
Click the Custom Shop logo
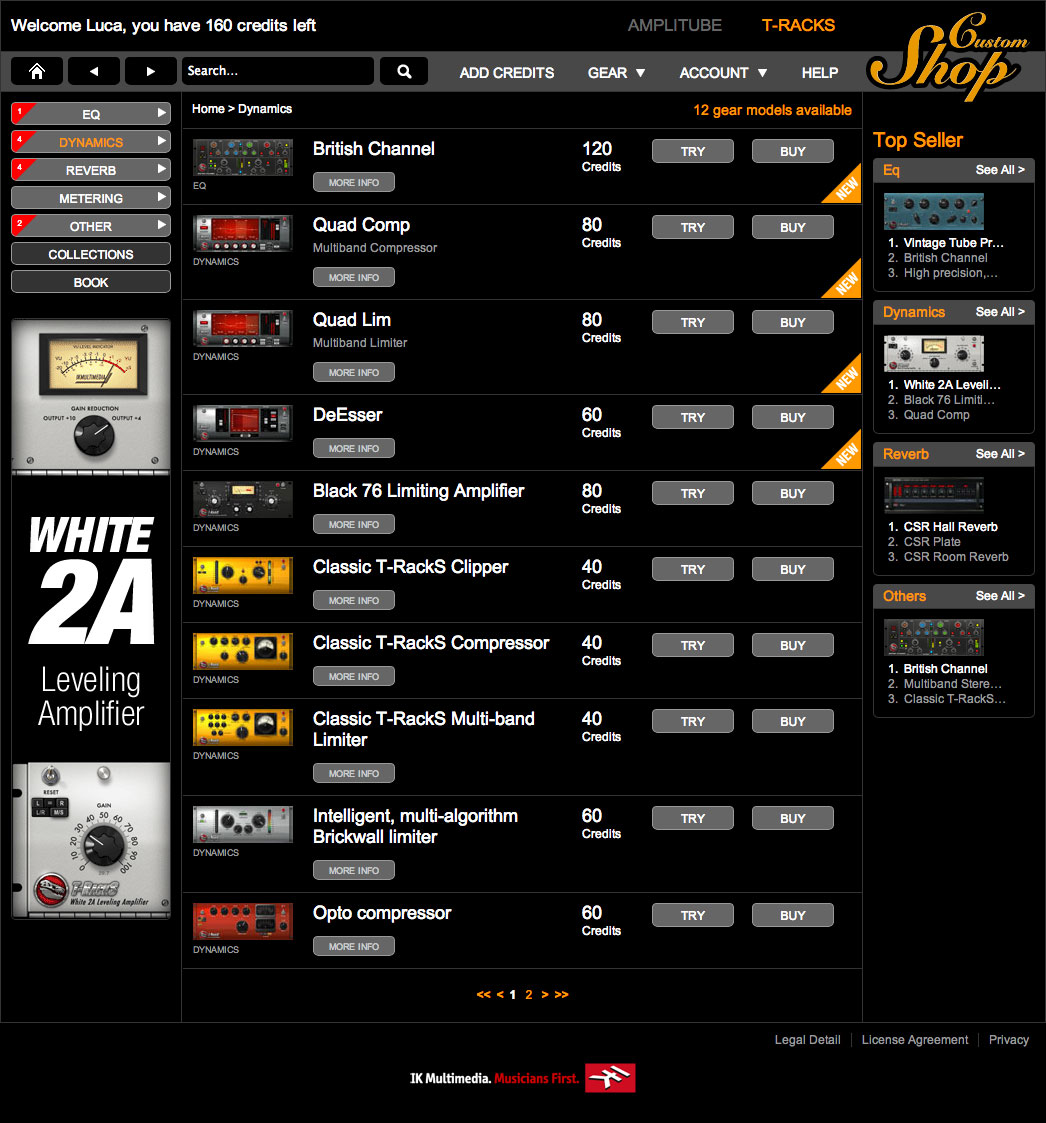[x=945, y=60]
